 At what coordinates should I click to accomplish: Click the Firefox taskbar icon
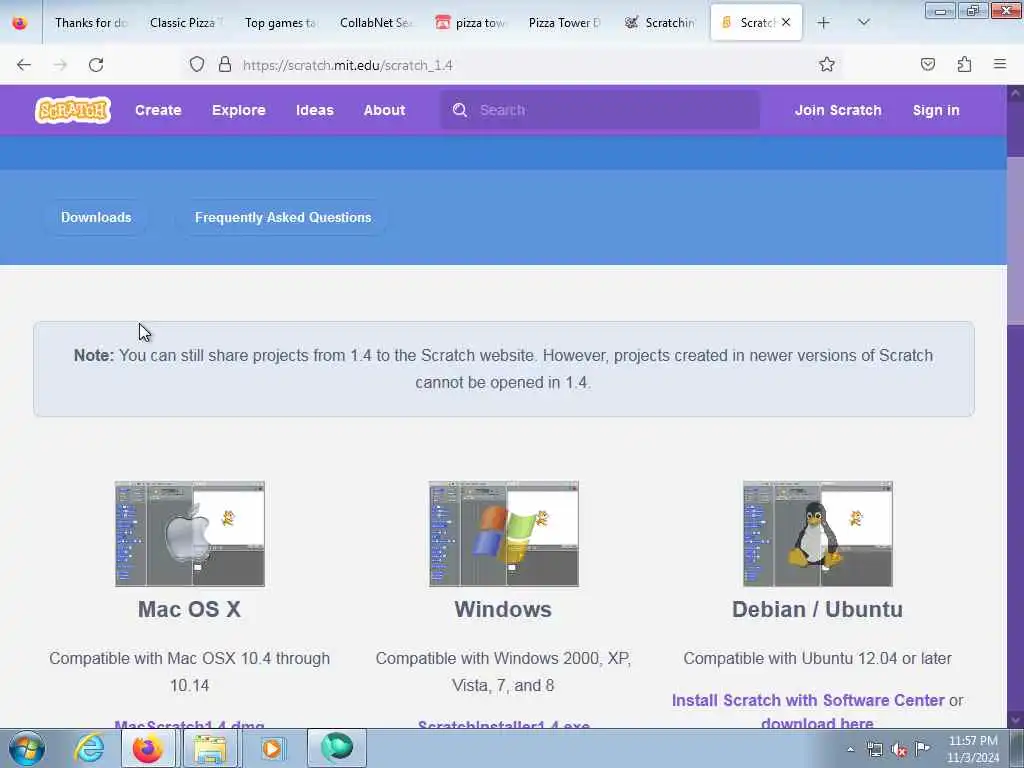coord(148,748)
